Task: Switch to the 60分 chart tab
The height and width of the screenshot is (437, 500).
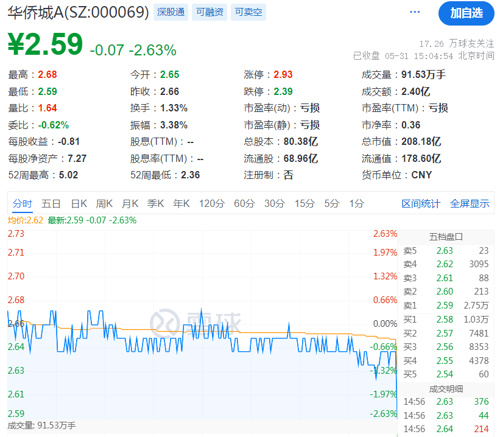Action: pos(244,203)
